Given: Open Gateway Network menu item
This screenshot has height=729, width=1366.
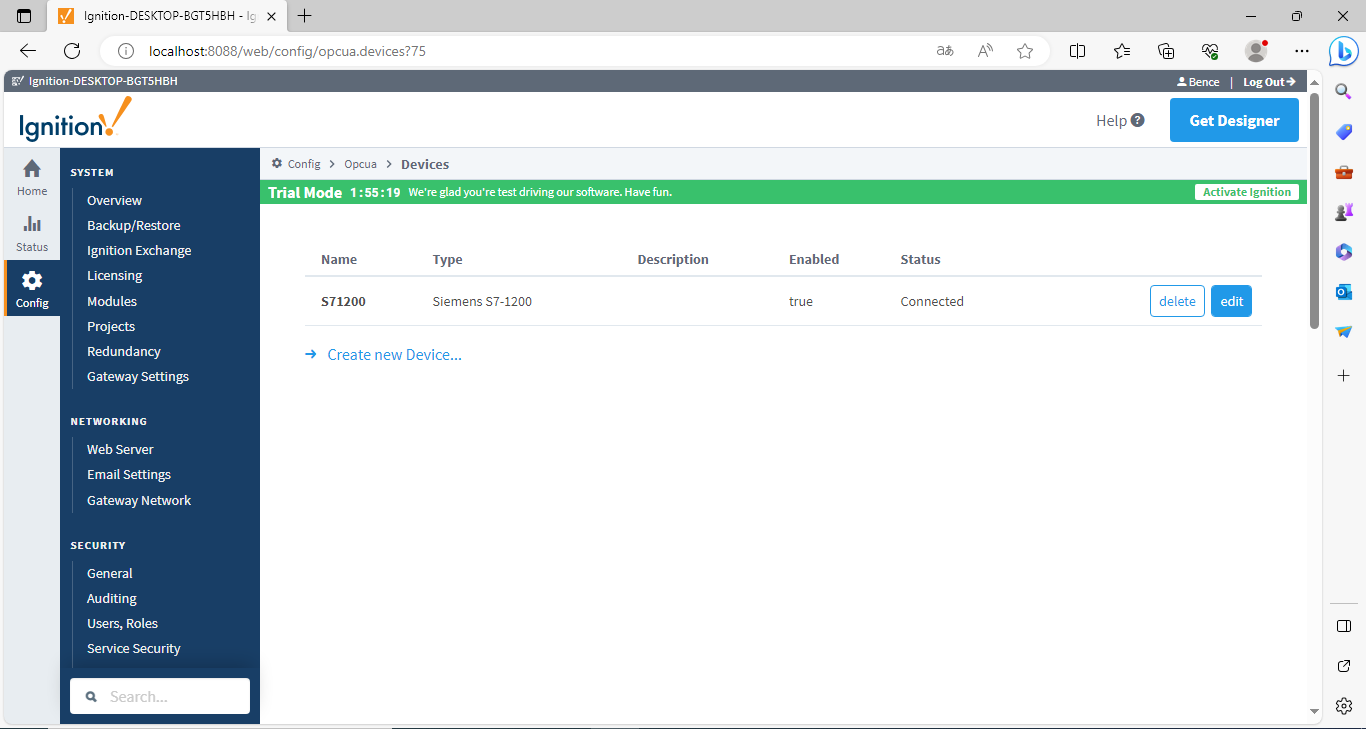Looking at the screenshot, I should click(139, 500).
